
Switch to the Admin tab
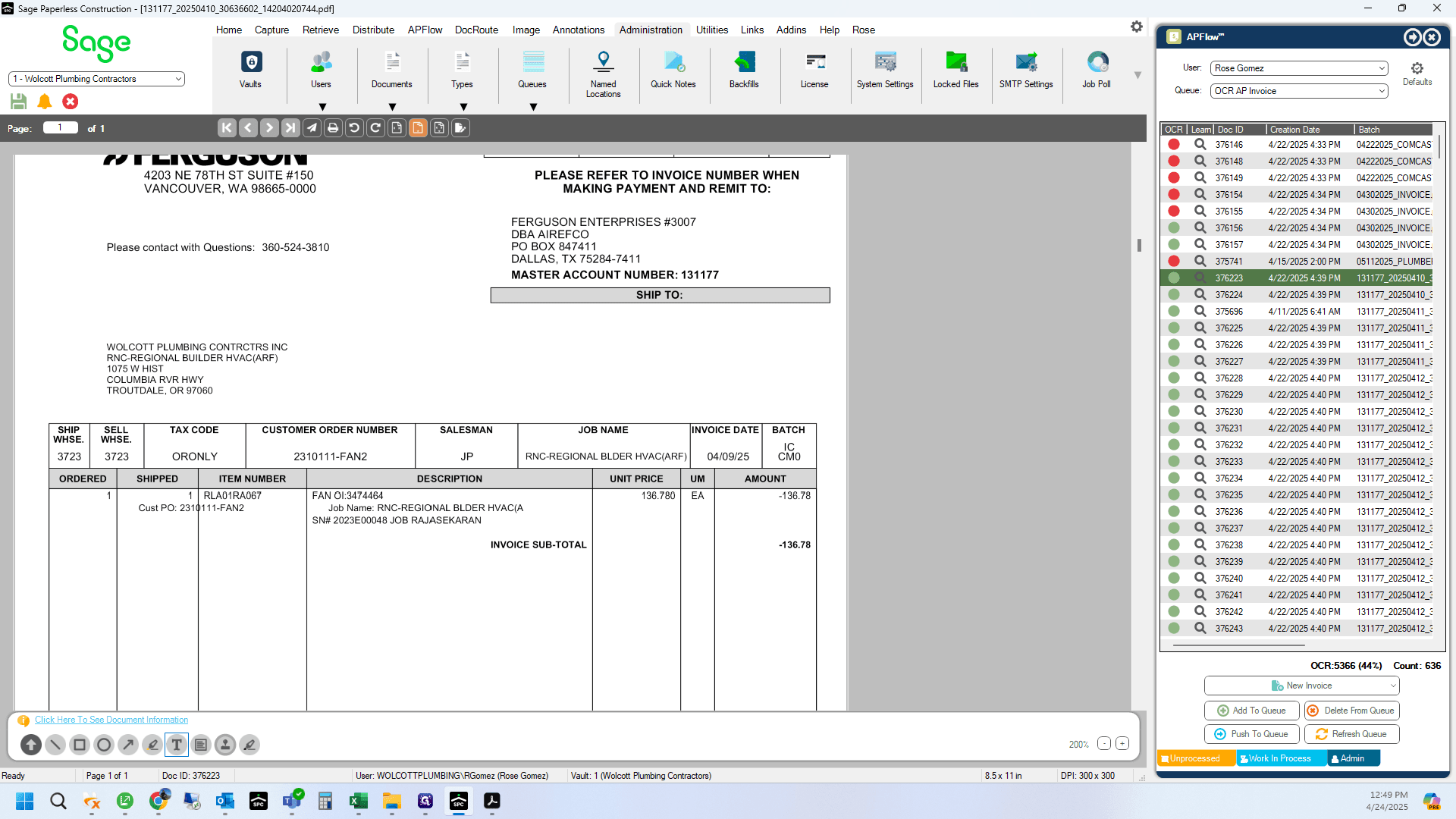(1353, 758)
